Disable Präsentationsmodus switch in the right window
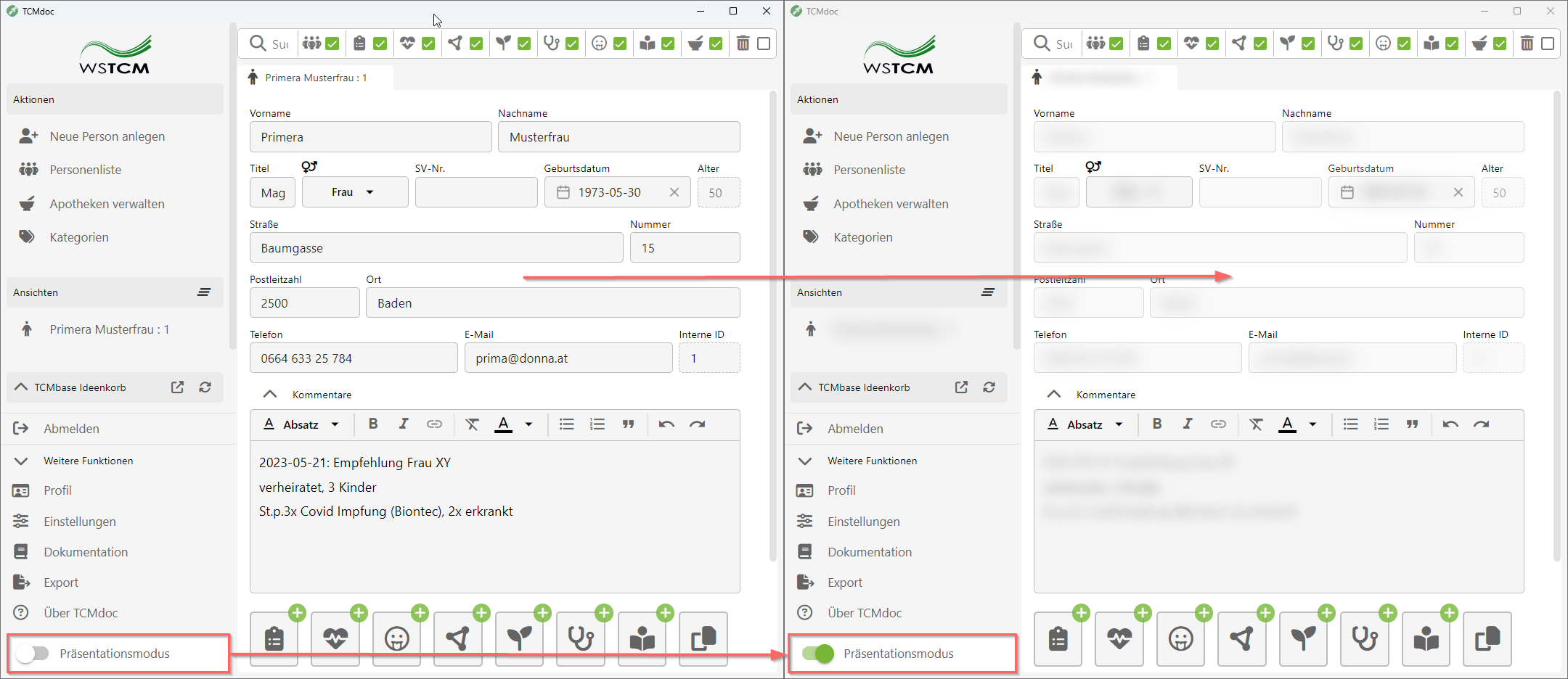The image size is (1568, 679). 817,654
